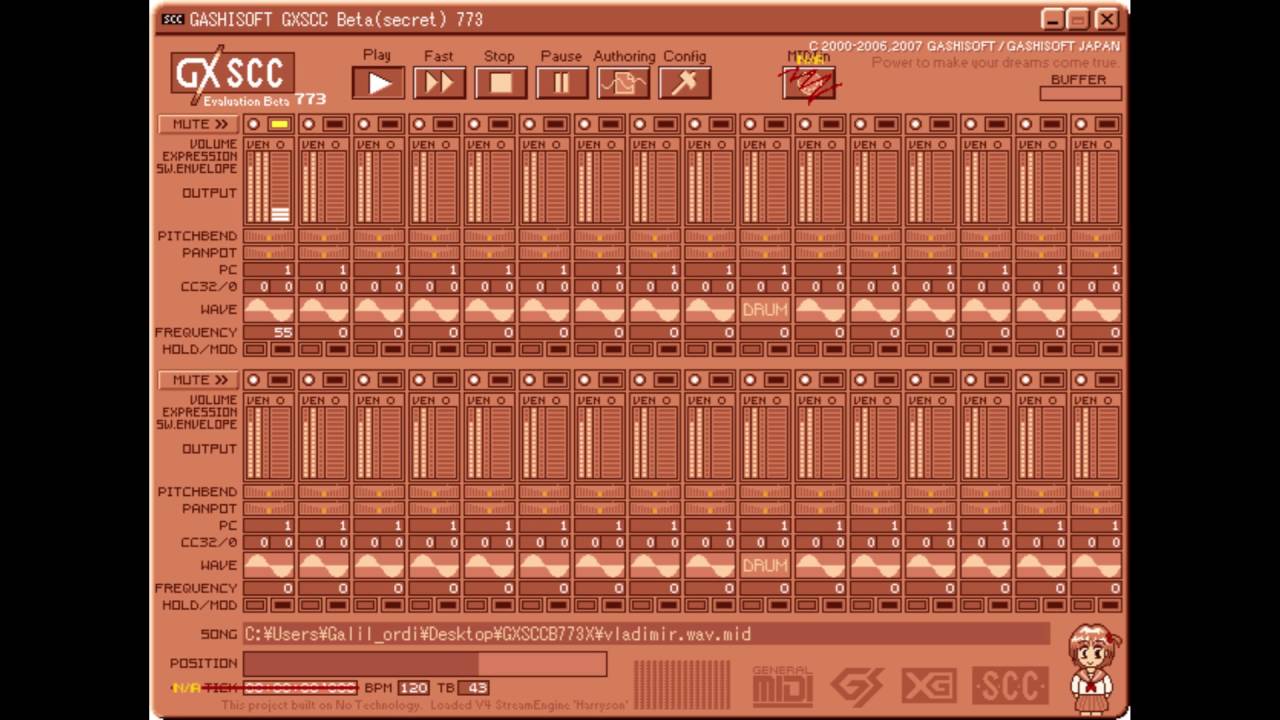The width and height of the screenshot is (1280, 720).
Task: Click the HOLD/MOD boxes under upper DRUM channel
Action: click(x=765, y=349)
